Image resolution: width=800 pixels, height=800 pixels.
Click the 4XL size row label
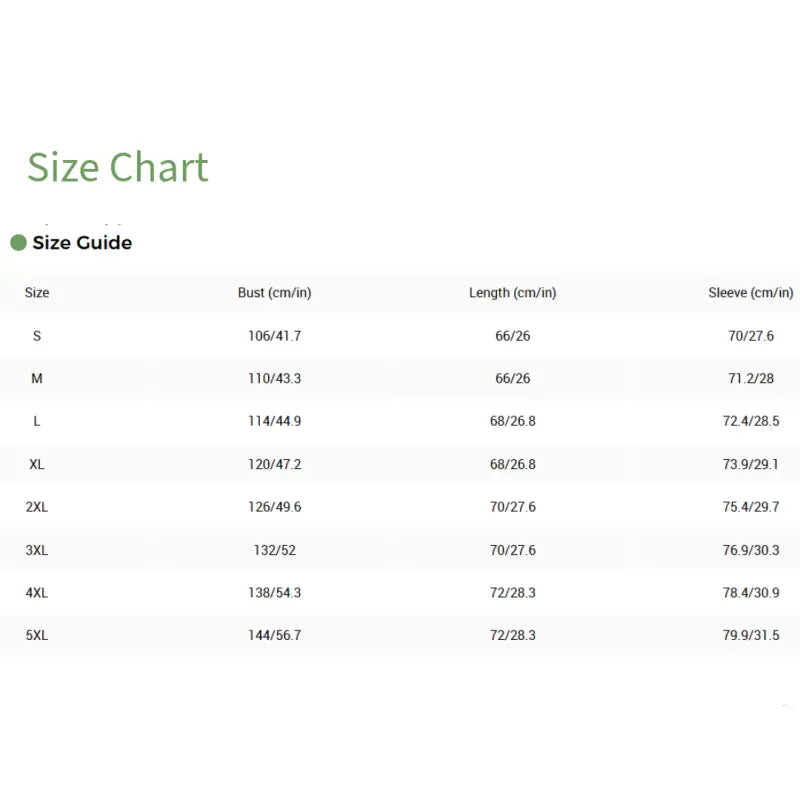tap(37, 593)
